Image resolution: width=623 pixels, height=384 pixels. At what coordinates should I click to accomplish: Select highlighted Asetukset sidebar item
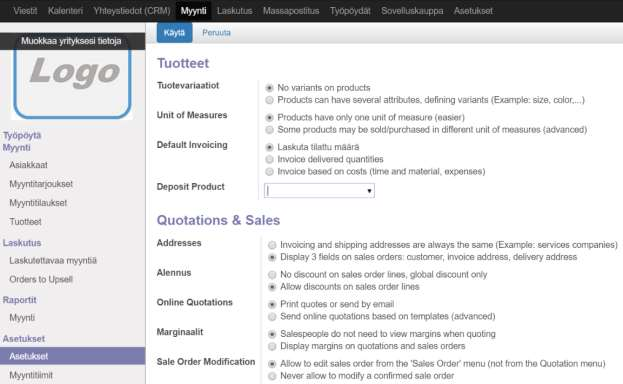click(x=72, y=356)
